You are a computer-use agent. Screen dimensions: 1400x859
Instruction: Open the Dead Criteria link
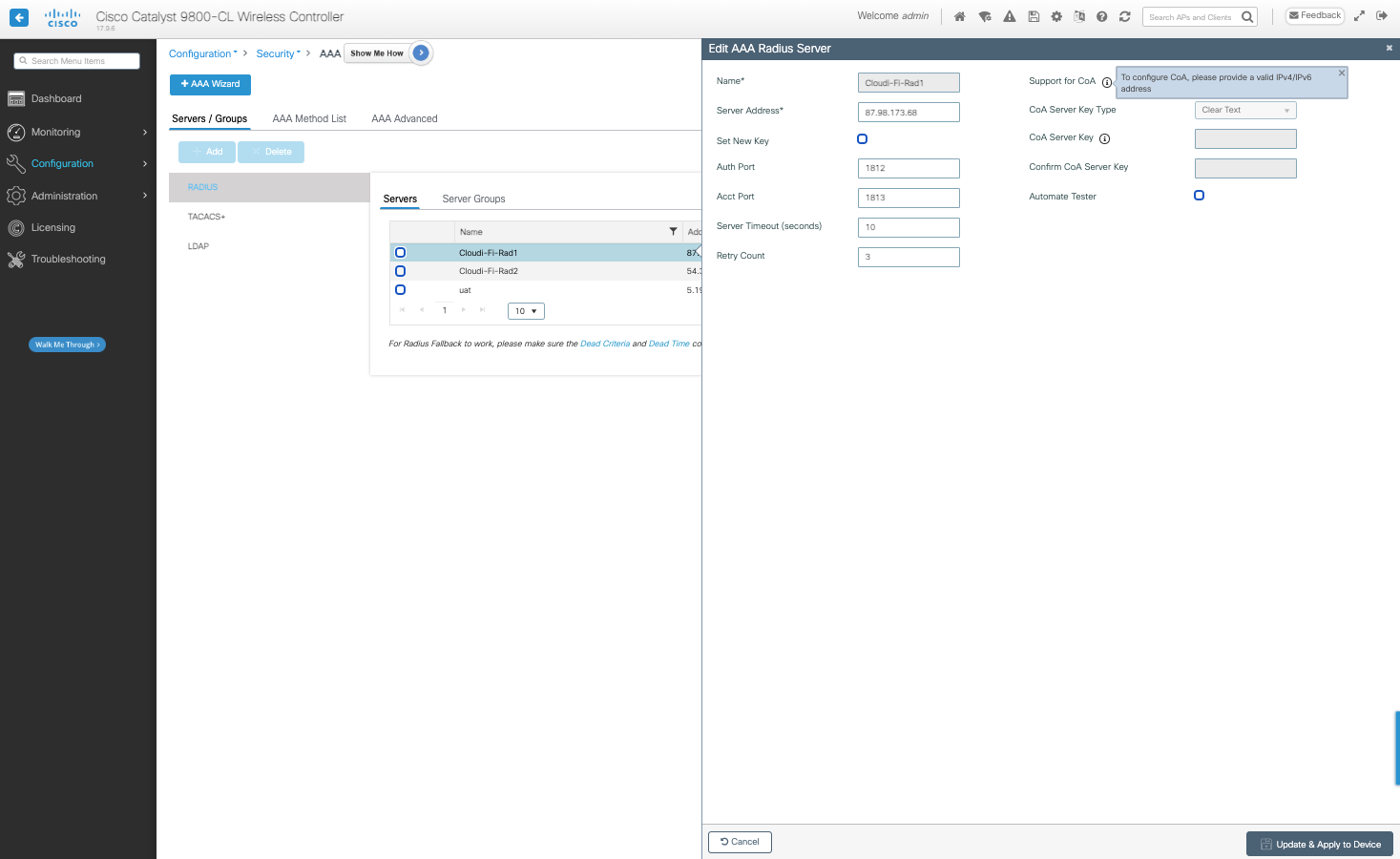click(605, 344)
